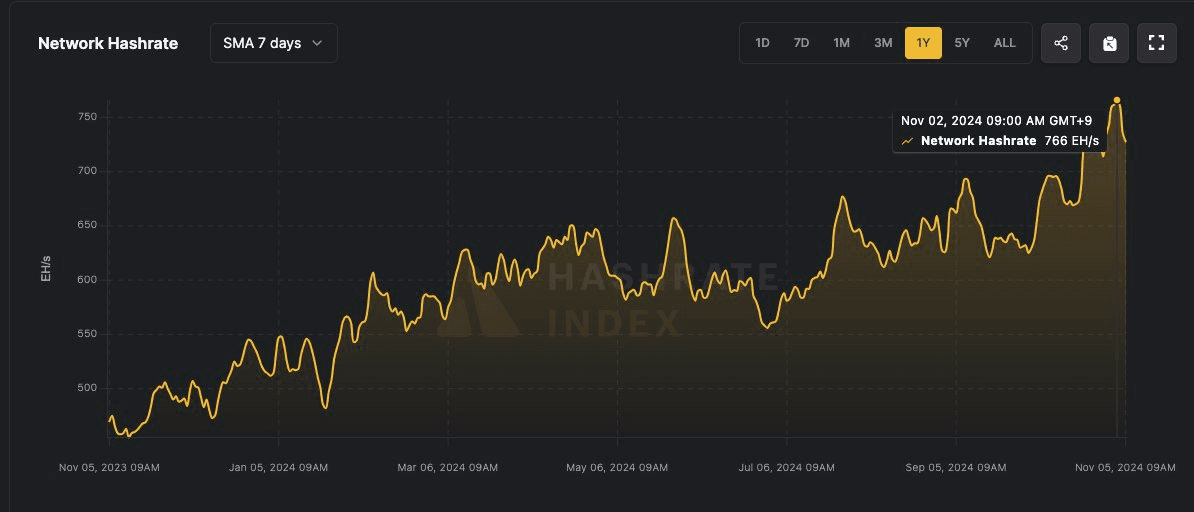1194x512 pixels.
Task: Click the Jan 05, 2024 09AM axis label
Action: tap(279, 467)
